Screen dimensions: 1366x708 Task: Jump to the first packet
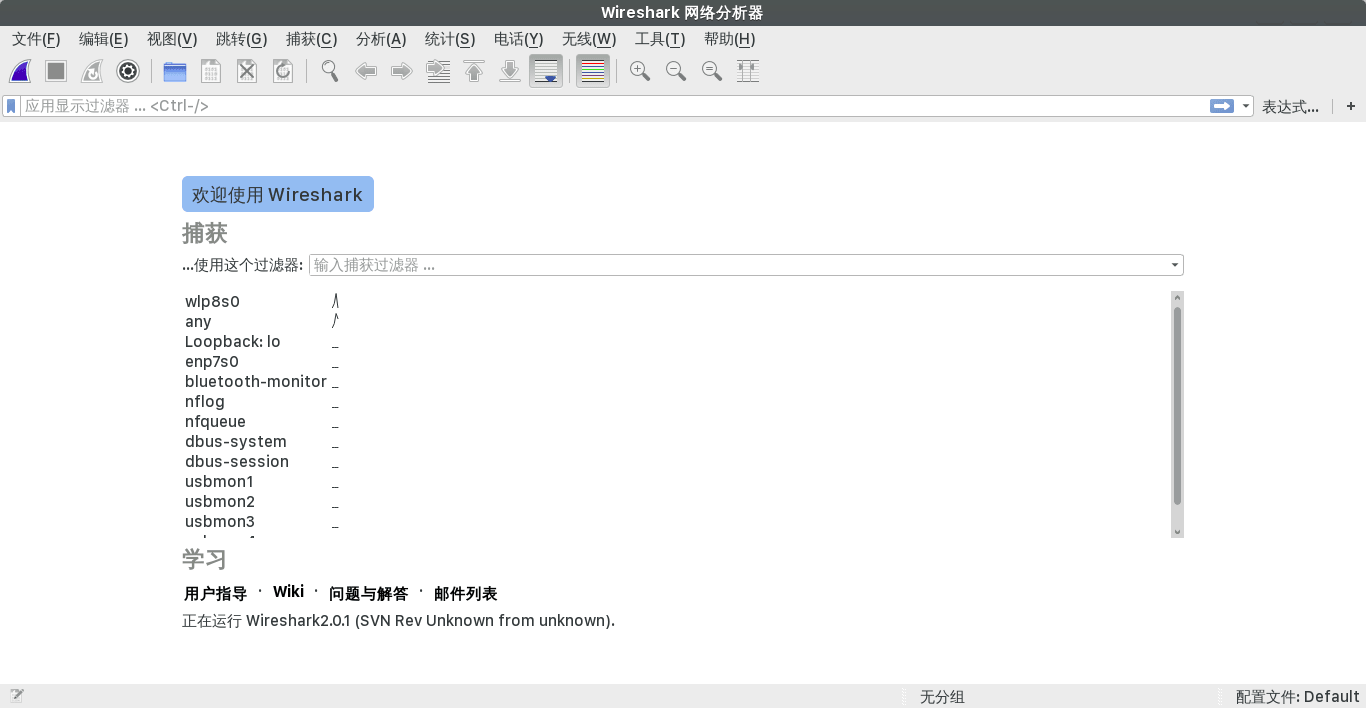click(474, 71)
